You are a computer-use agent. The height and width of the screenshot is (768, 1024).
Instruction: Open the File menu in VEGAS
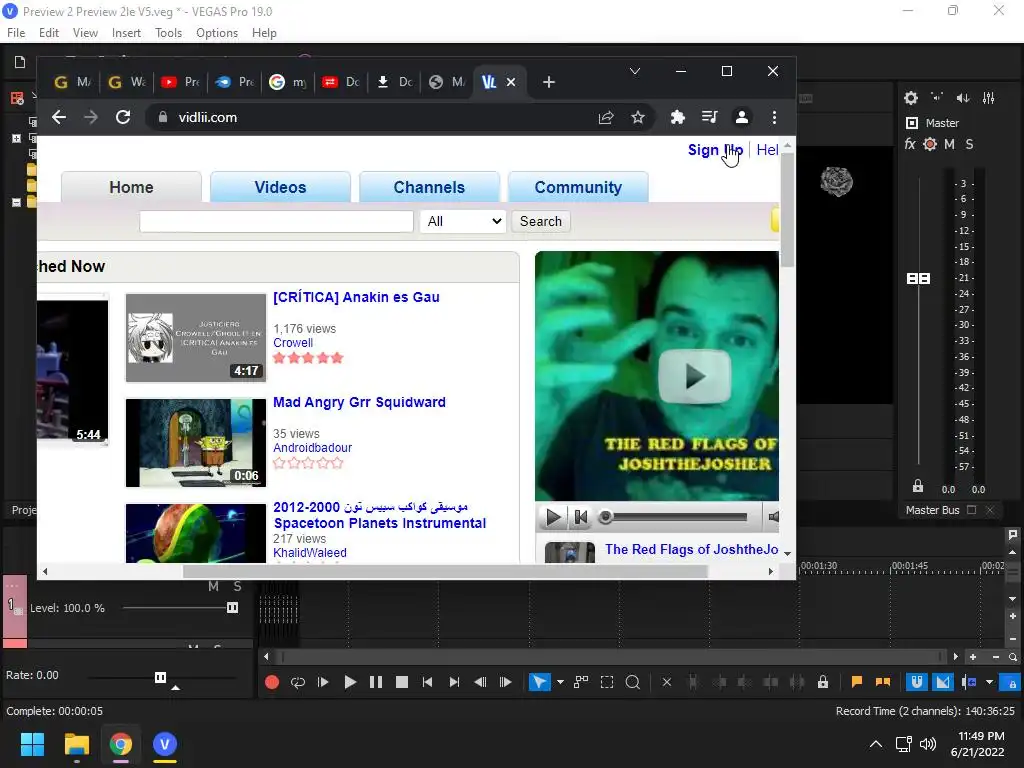point(16,33)
